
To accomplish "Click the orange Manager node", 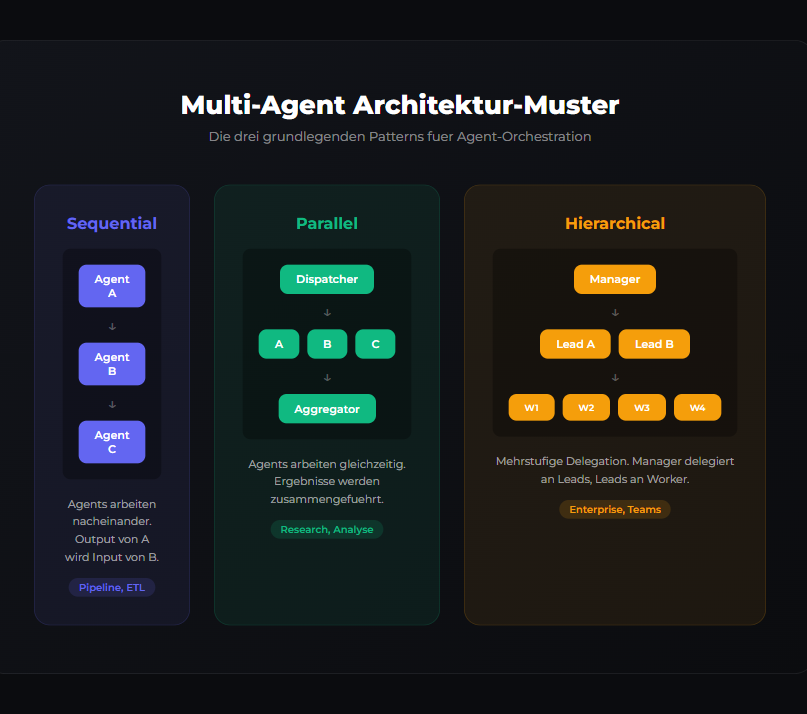I will pyautogui.click(x=615, y=279).
